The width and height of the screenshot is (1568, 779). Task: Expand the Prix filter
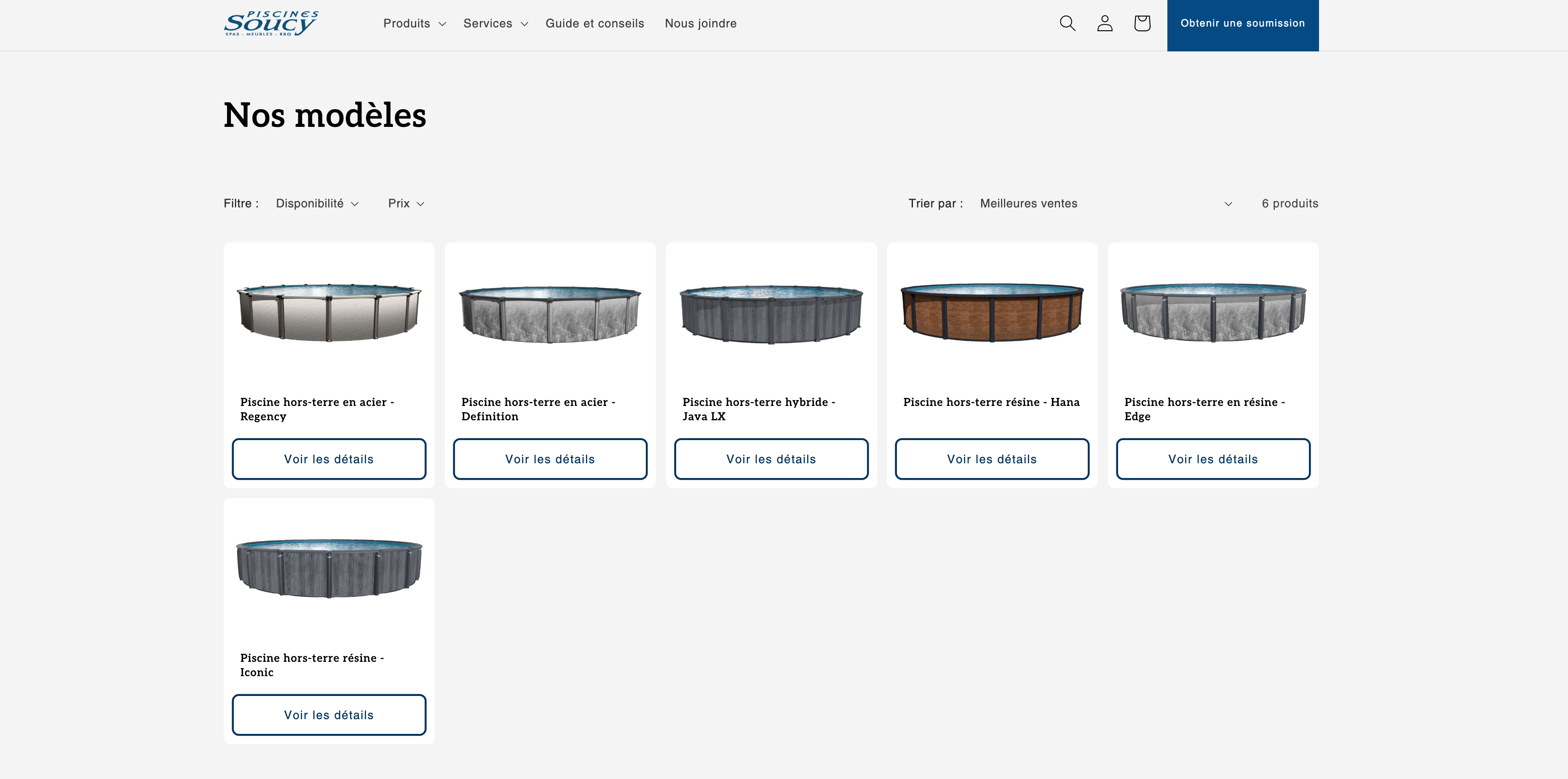pyautogui.click(x=406, y=204)
